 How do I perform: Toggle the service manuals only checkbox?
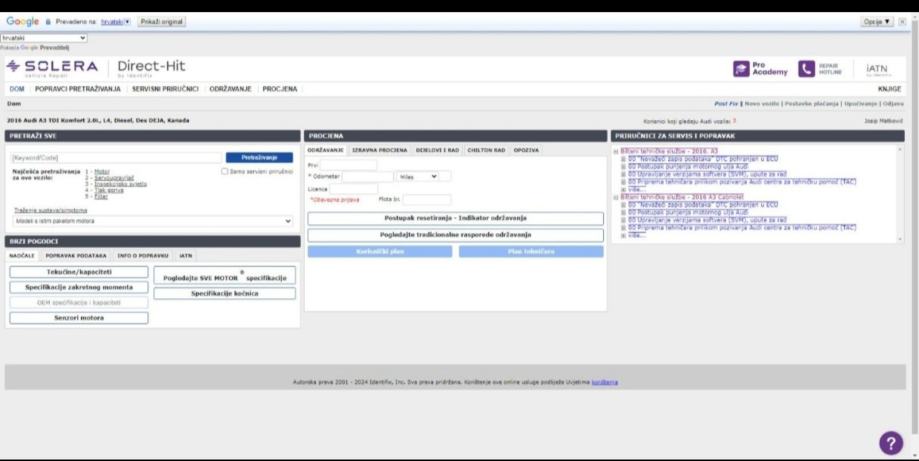point(224,172)
